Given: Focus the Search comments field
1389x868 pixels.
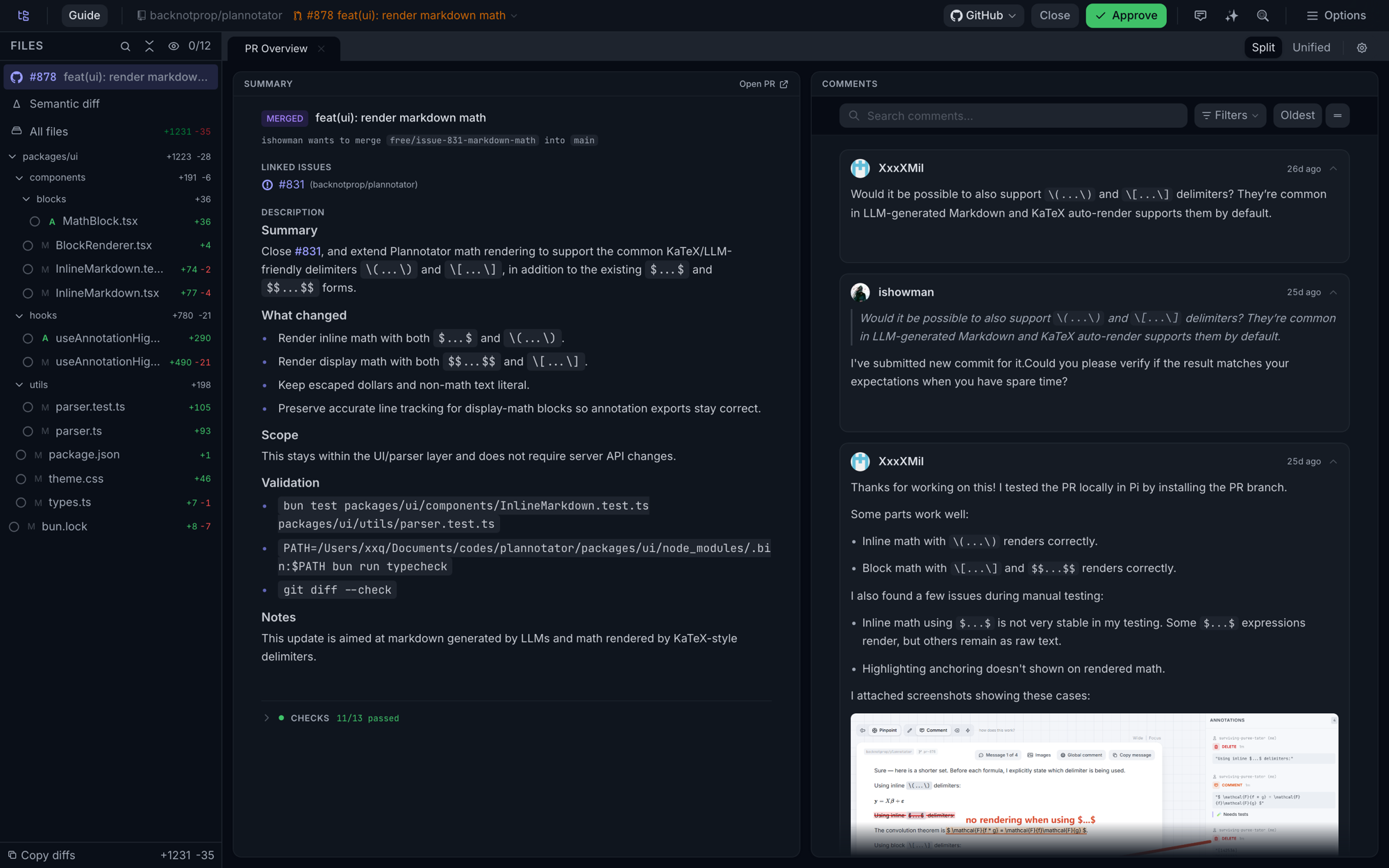Looking at the screenshot, I should coord(1013,115).
